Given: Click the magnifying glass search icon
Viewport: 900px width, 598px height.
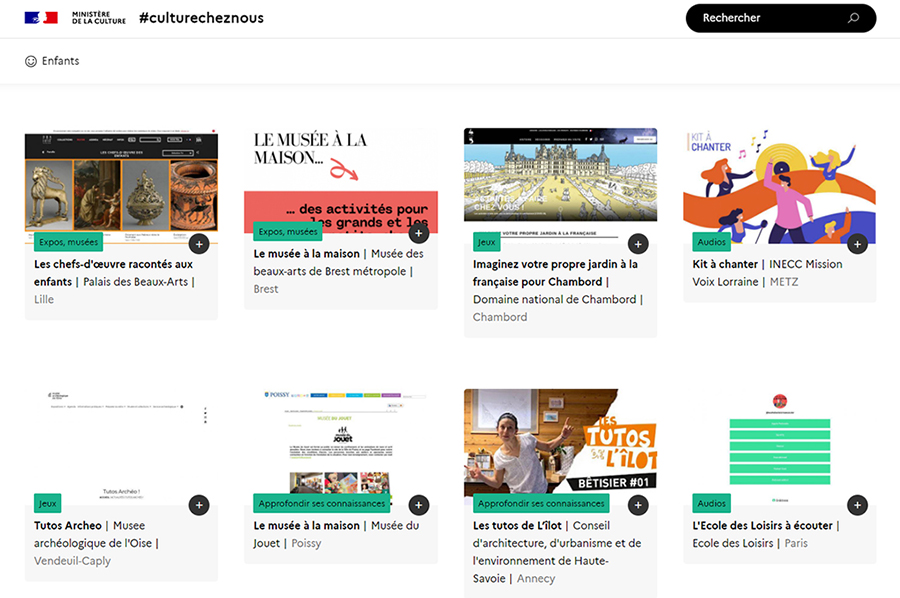Looking at the screenshot, I should coord(854,18).
